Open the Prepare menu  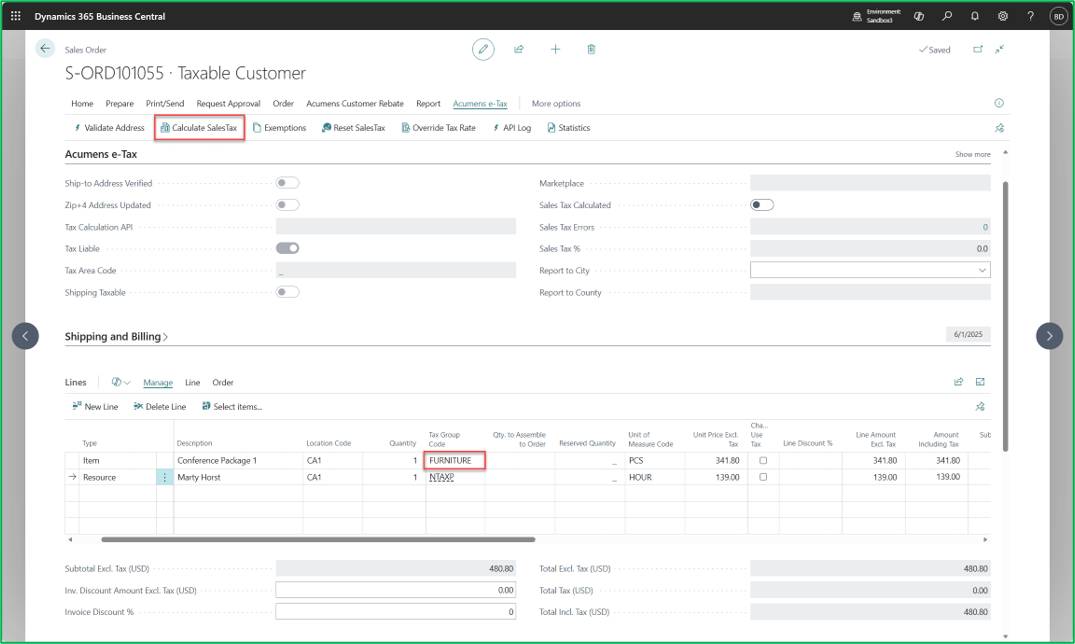(x=119, y=104)
